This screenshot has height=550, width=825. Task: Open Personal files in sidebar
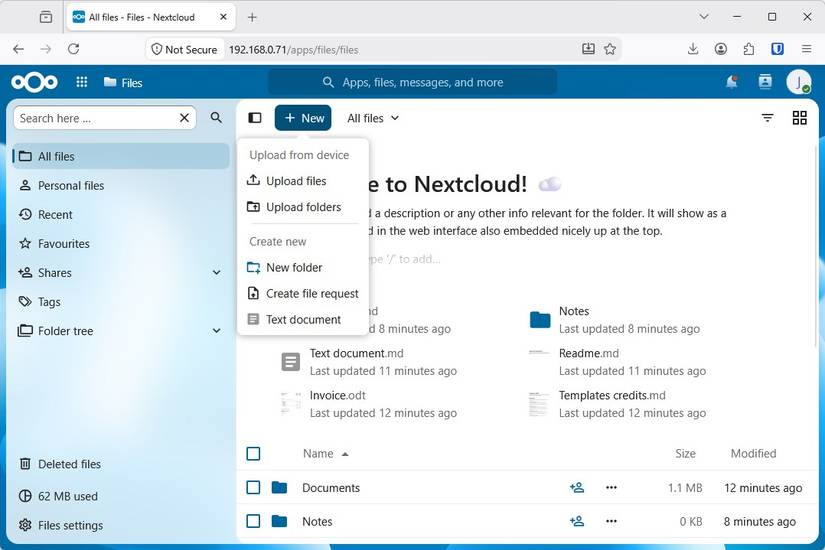coord(121,185)
